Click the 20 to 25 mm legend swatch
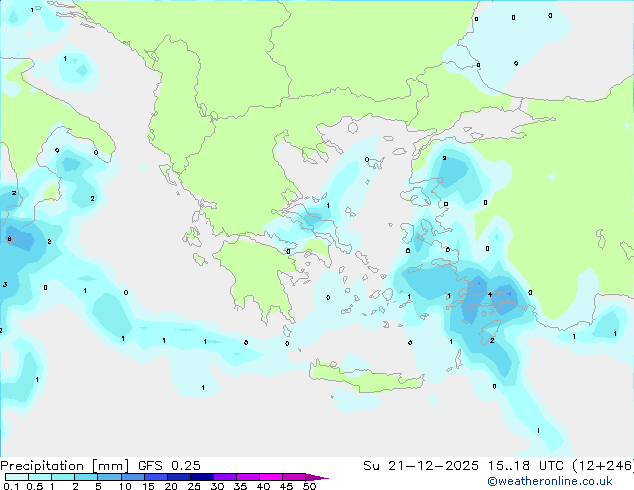The image size is (634, 490). [179, 477]
